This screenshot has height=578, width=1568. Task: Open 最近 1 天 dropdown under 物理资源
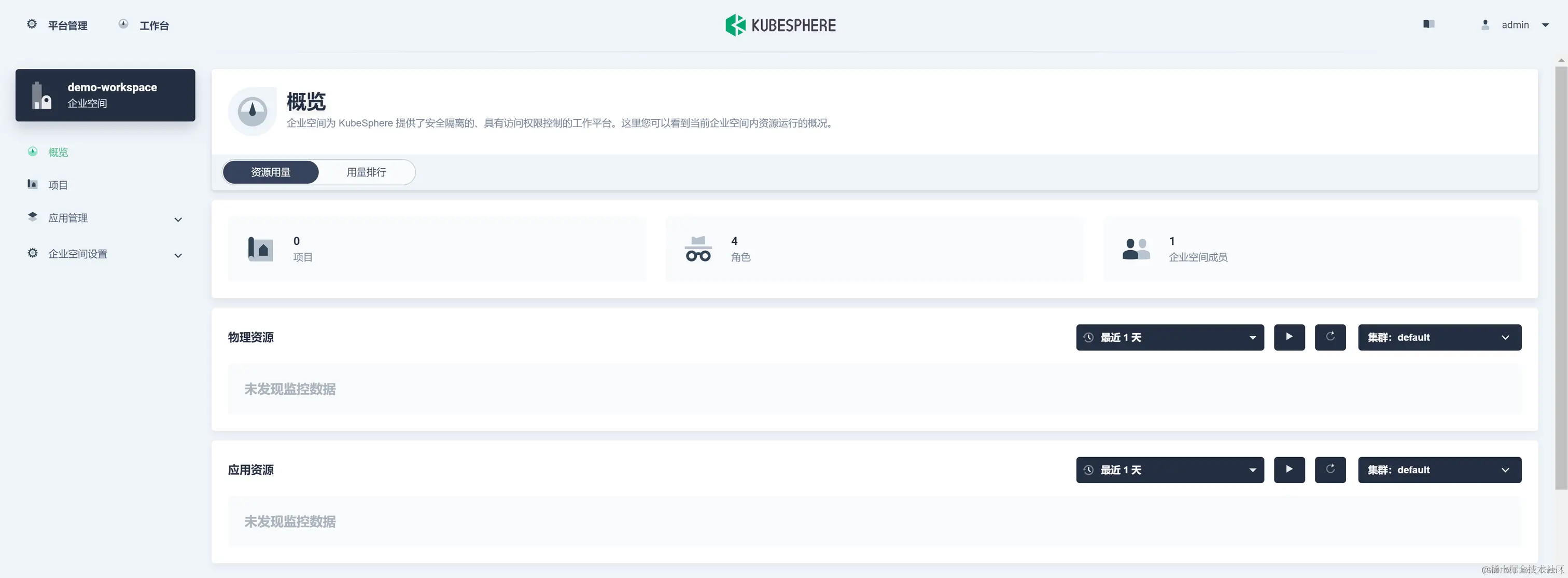[x=1169, y=337]
